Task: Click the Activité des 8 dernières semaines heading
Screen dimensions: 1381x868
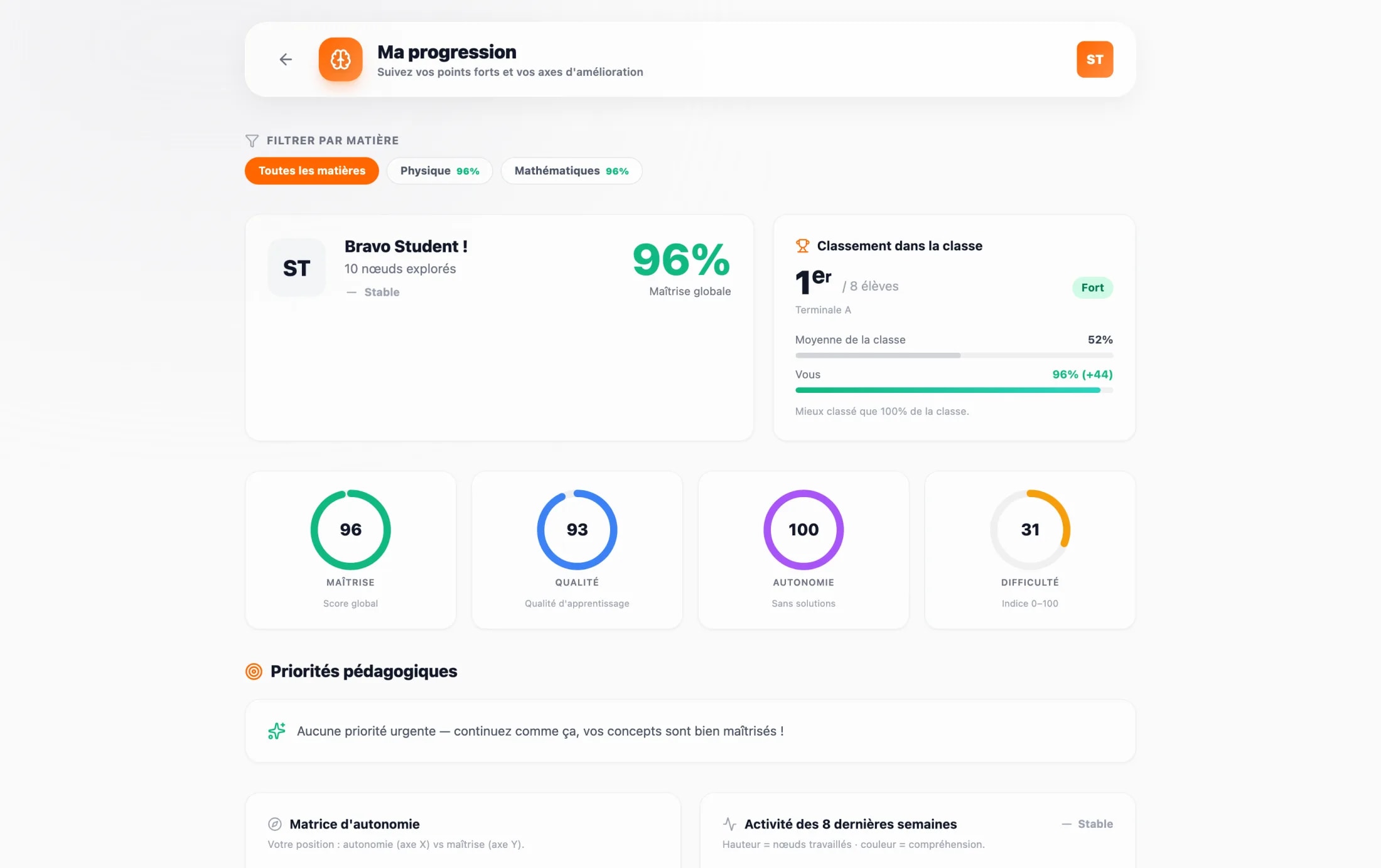Action: pyautogui.click(x=851, y=824)
